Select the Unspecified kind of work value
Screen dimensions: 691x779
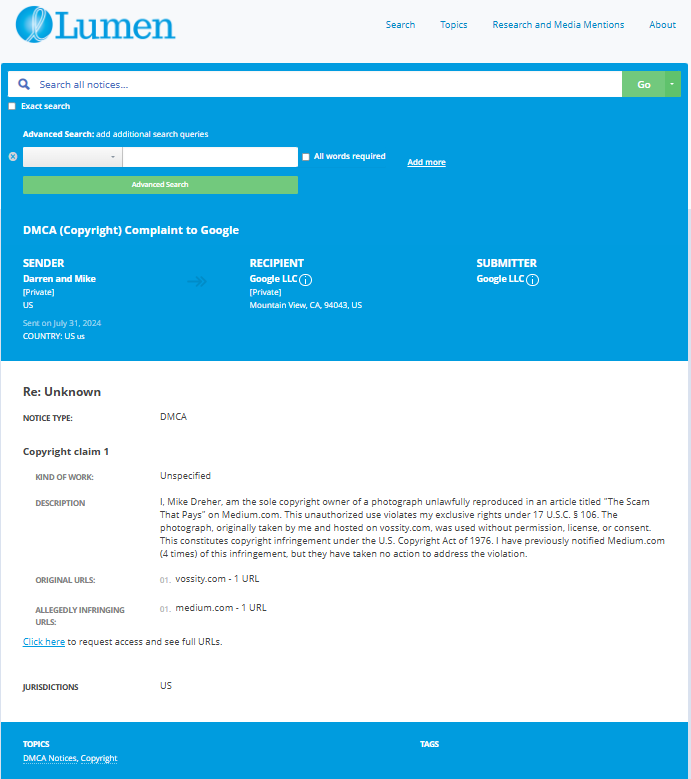tap(185, 476)
